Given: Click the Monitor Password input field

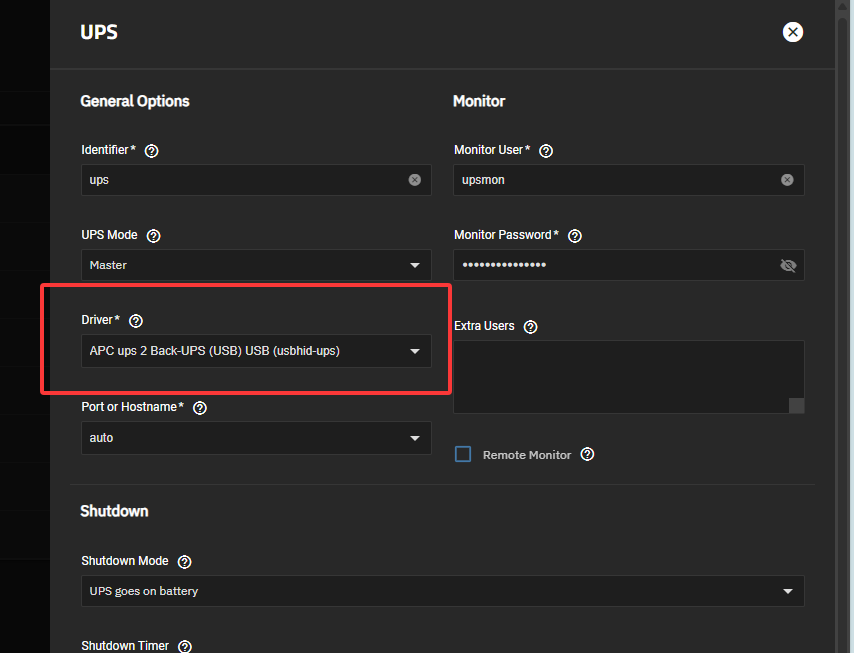Looking at the screenshot, I should click(610, 265).
